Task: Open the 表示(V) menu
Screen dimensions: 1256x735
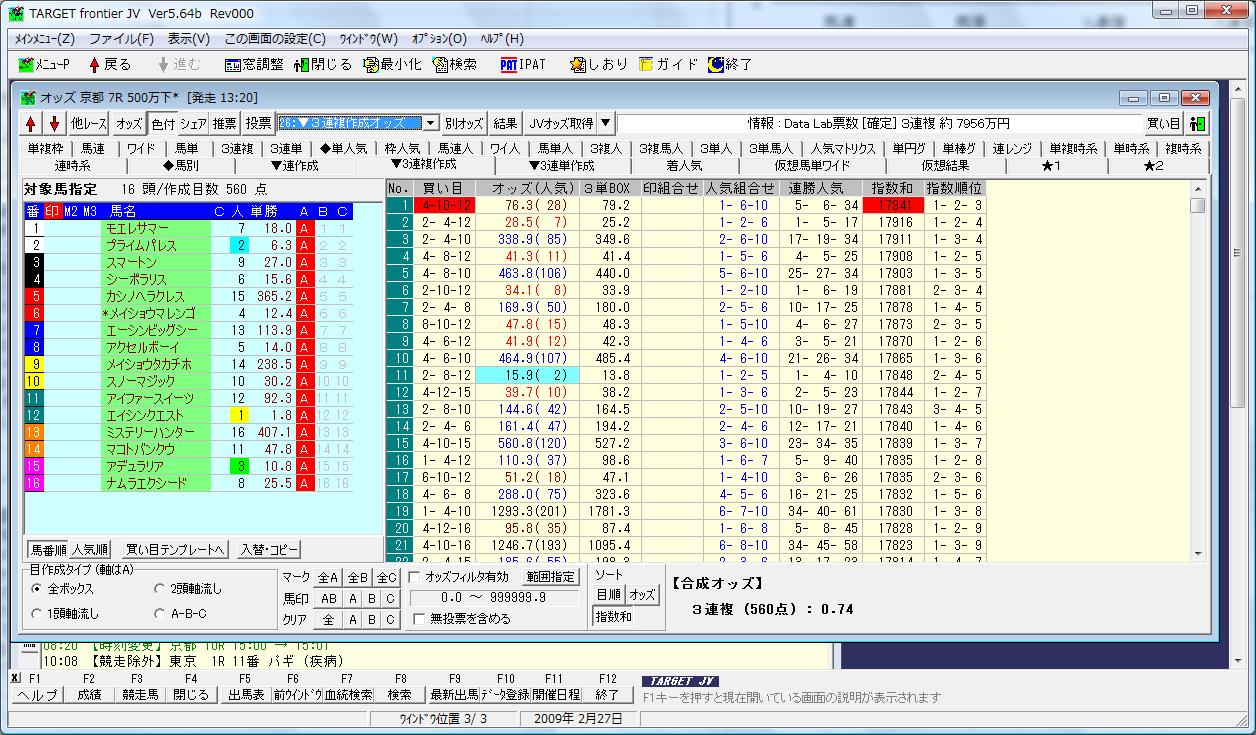Action: pos(189,39)
